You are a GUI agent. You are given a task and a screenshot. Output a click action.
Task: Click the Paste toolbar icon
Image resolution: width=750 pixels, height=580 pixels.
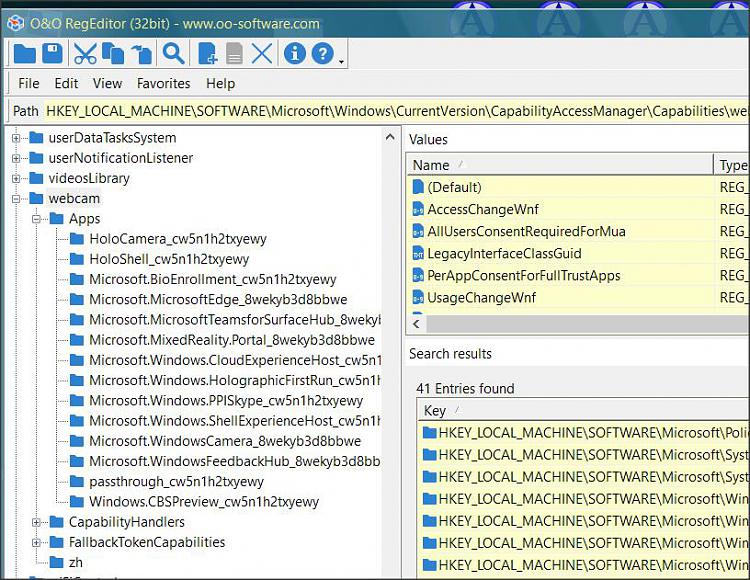142,54
